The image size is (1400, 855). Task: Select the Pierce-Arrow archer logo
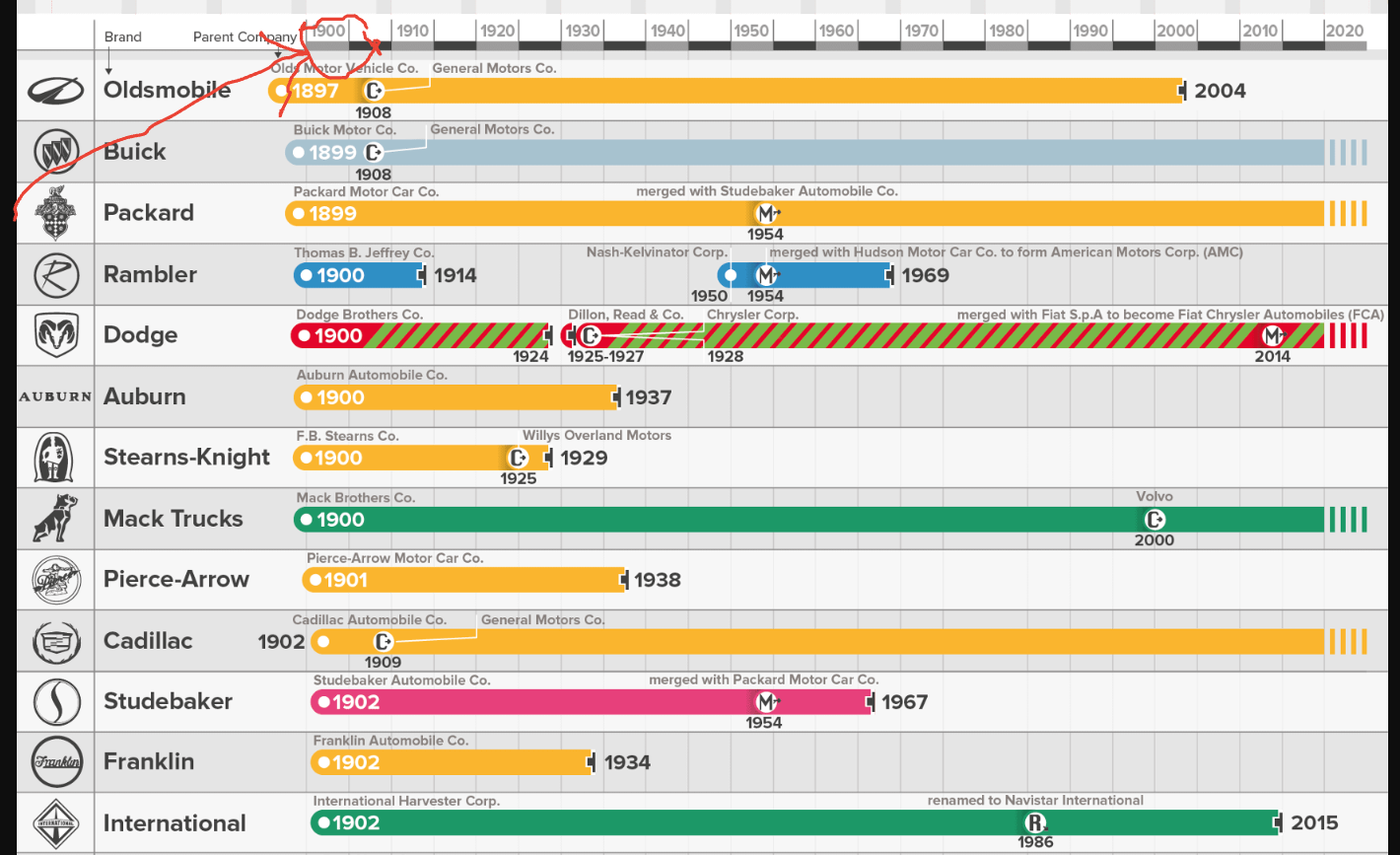(56, 580)
